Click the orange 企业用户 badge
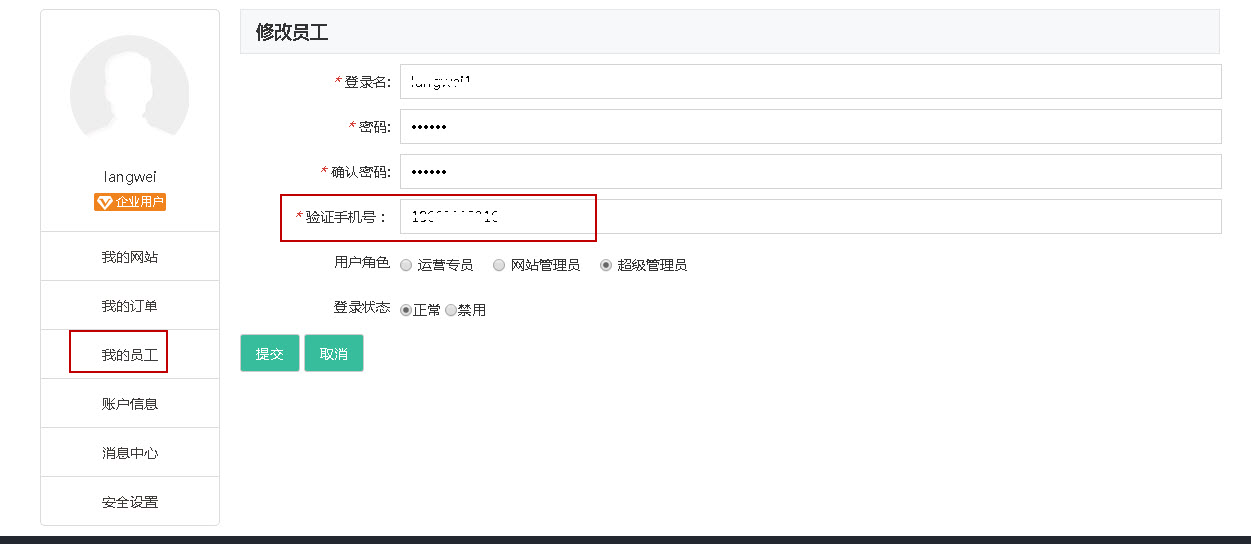1251x544 pixels. 130,202
